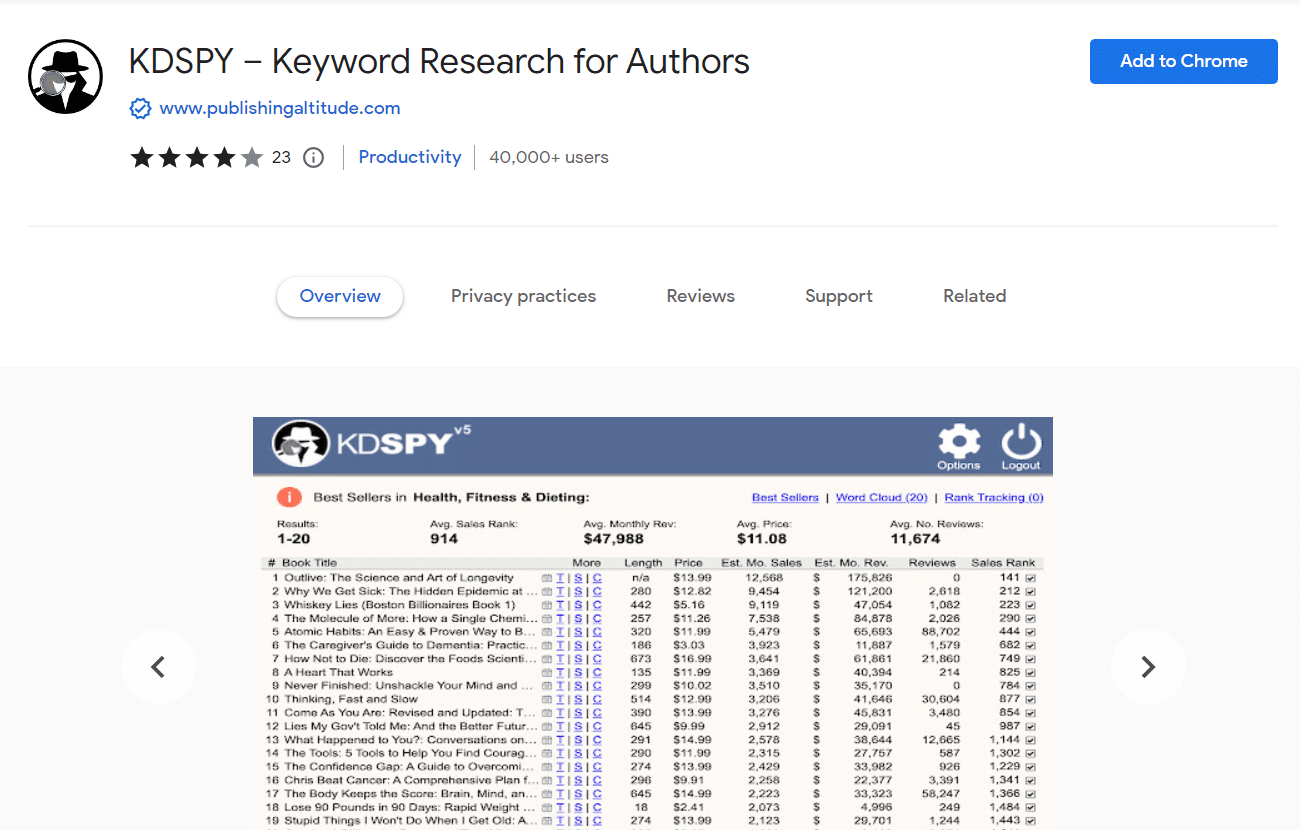The height and width of the screenshot is (830, 1300).
Task: Click the page title KDSPY – Keyword Research for Authors
Action: (x=439, y=62)
